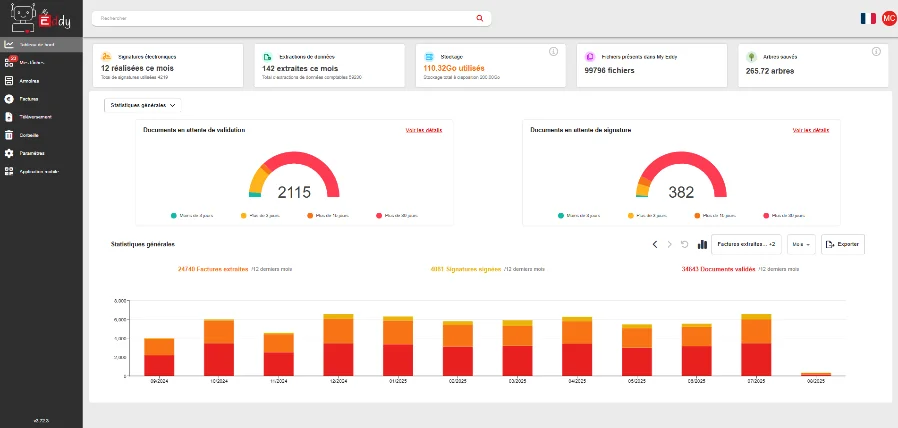898x428 pixels.
Task: Open Voir les détails for validation documents
Action: point(423,130)
